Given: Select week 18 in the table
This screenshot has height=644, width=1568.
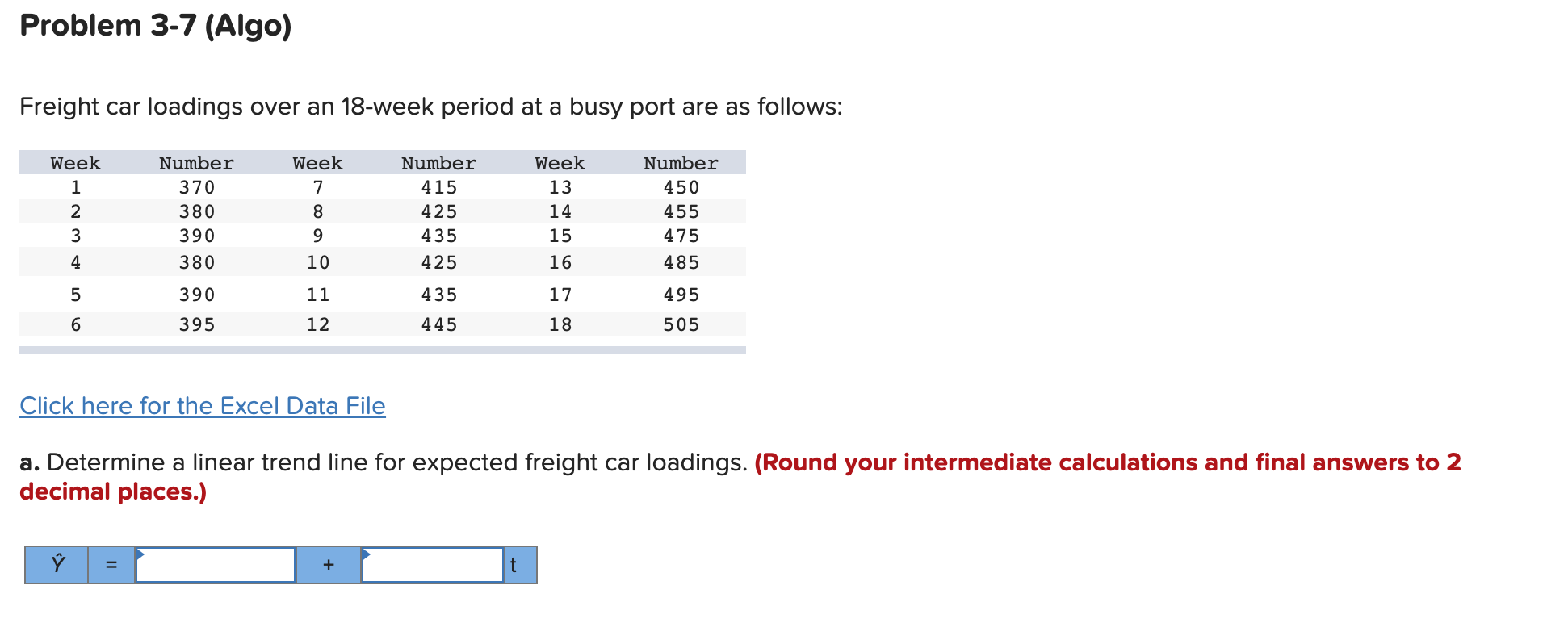Looking at the screenshot, I should pyautogui.click(x=560, y=324).
